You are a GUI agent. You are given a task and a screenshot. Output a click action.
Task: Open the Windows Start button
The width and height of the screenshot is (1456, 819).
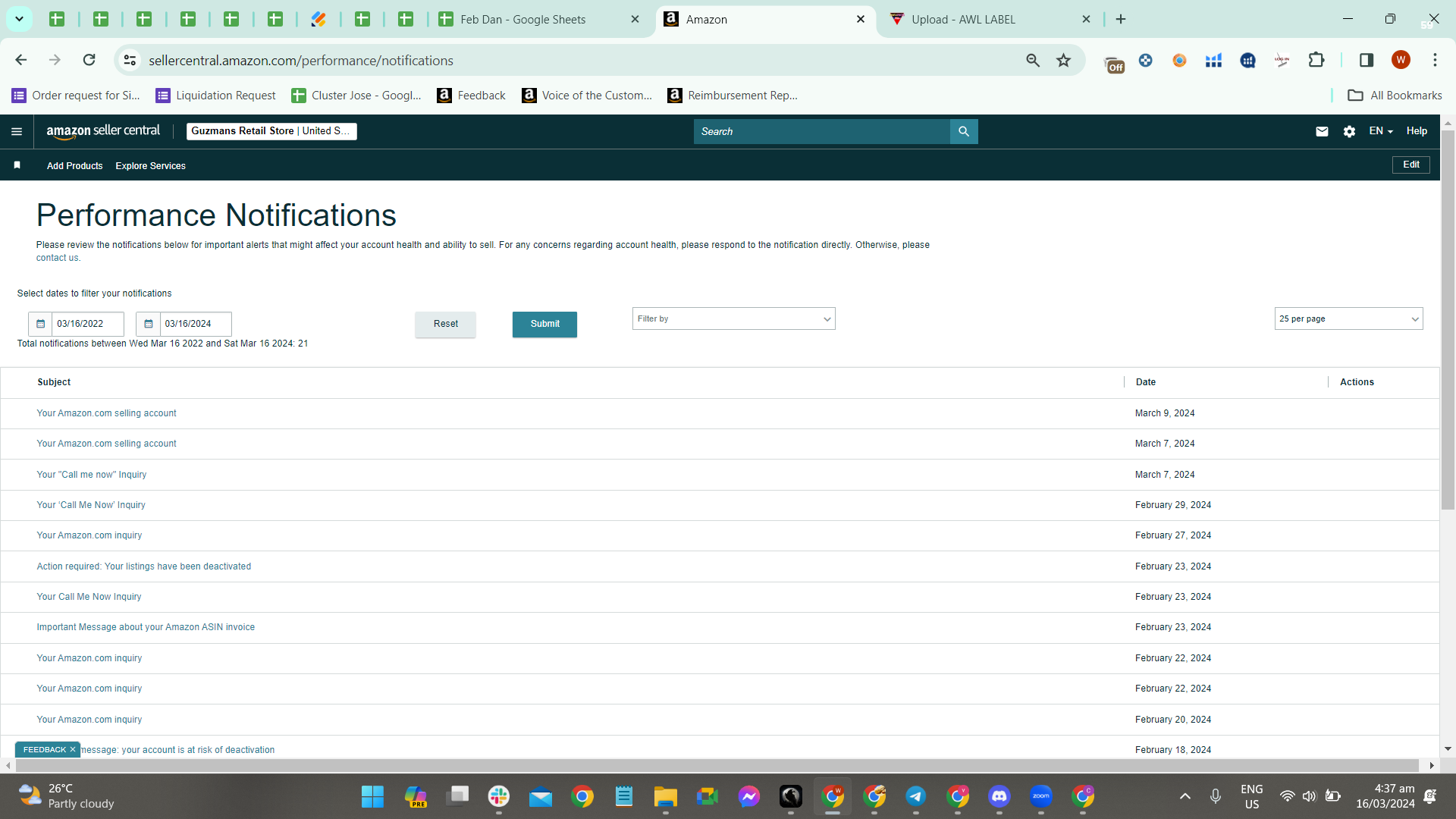point(372,796)
